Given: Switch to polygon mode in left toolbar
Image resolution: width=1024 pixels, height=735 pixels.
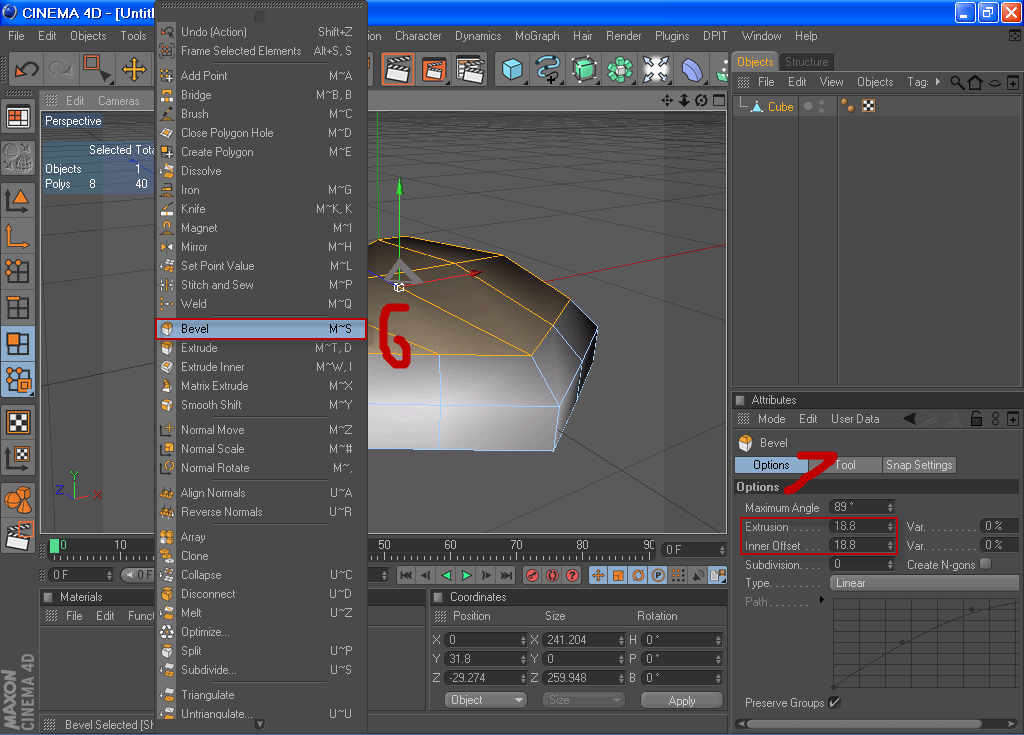Looking at the screenshot, I should tap(18, 343).
